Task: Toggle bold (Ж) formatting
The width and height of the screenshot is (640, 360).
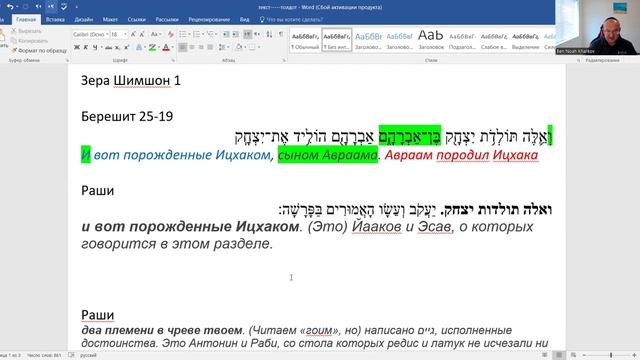Action: [77, 48]
